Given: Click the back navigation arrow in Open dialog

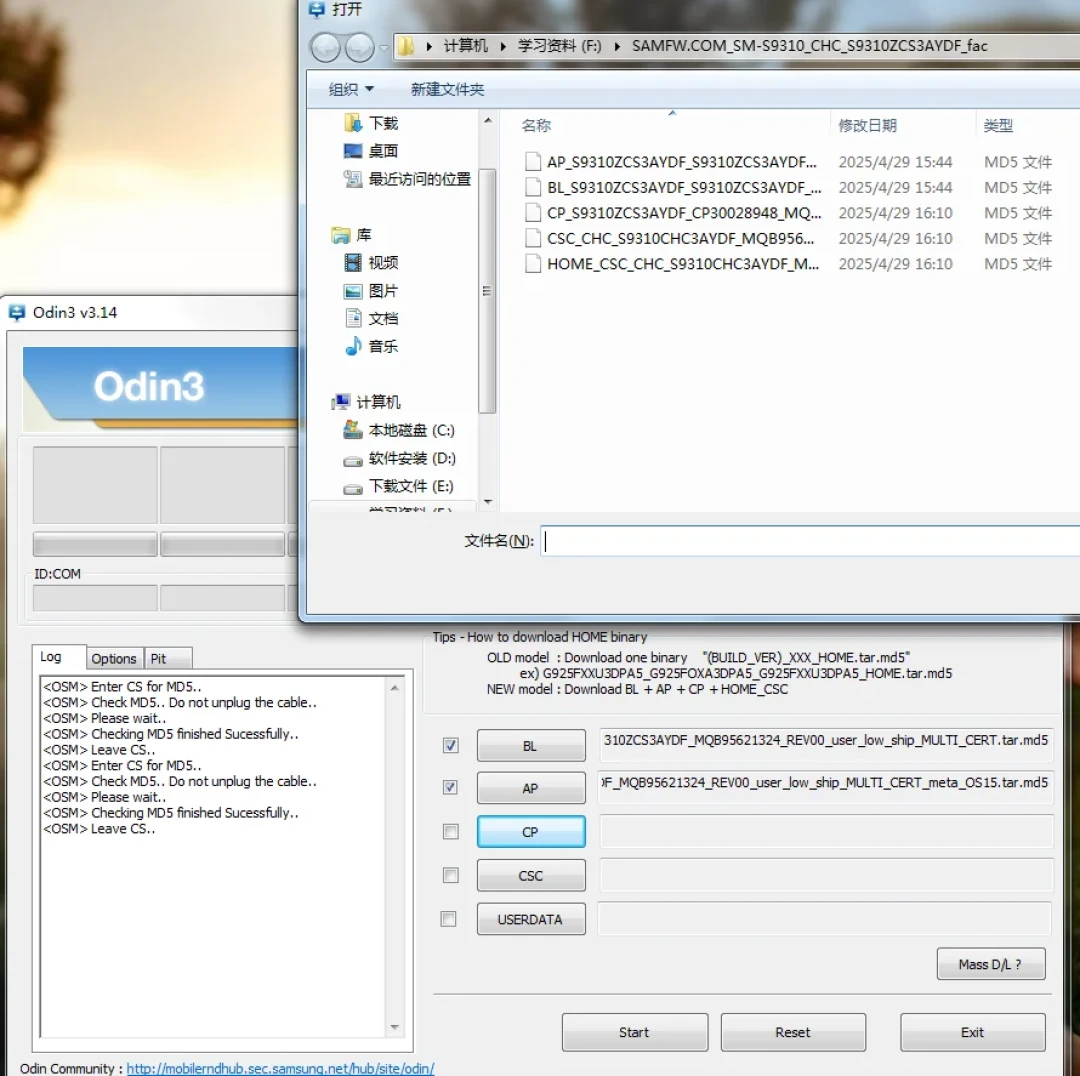Looking at the screenshot, I should click(x=325, y=47).
